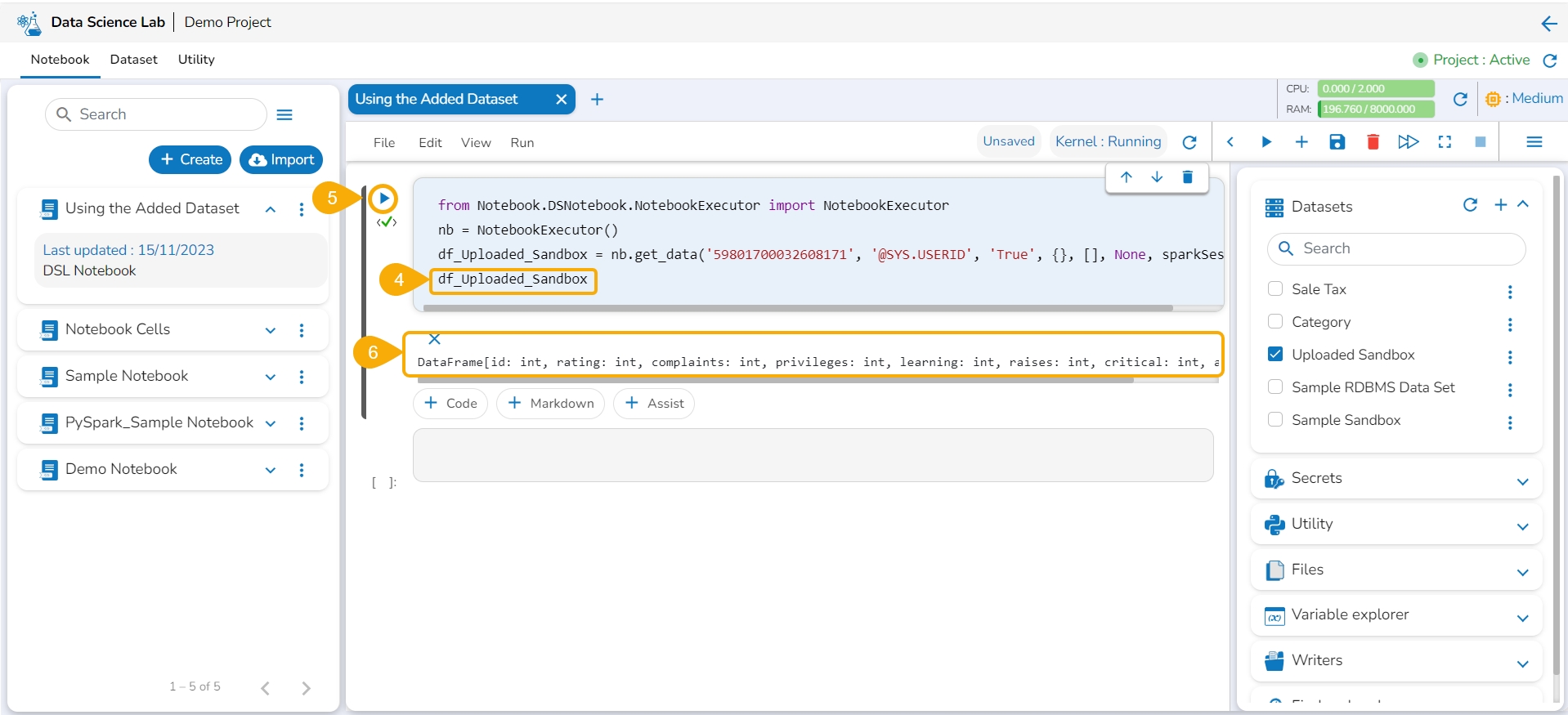Switch to the Dataset tab
Screen dimensions: 1568x715
click(133, 60)
